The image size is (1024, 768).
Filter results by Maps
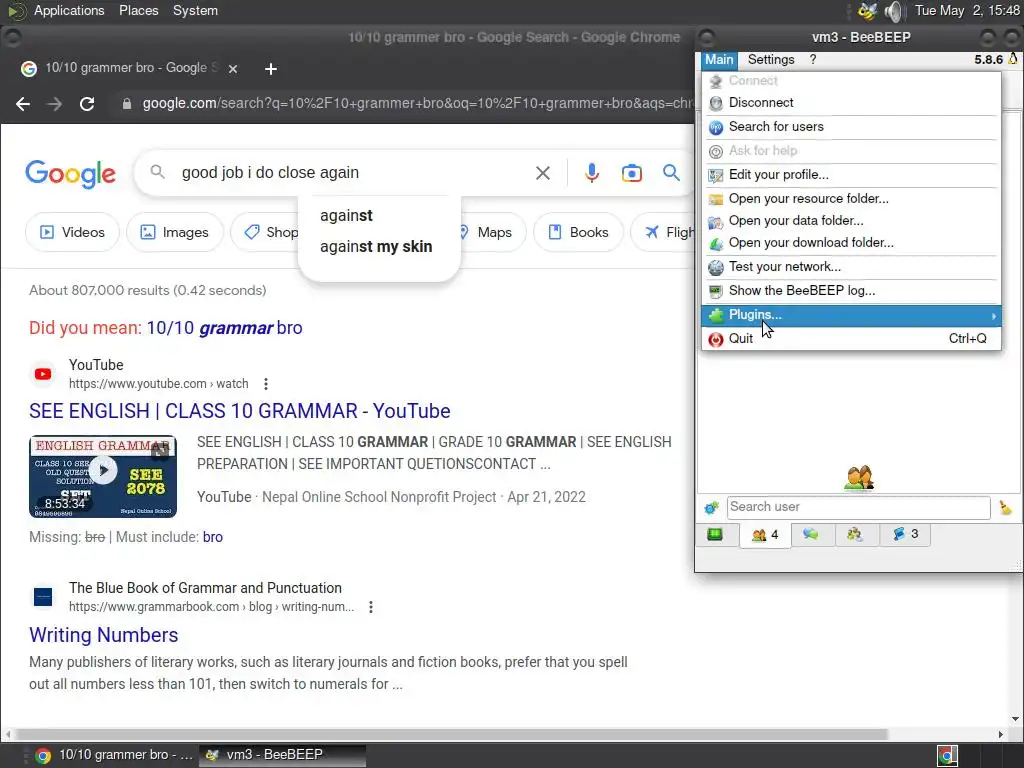[x=487, y=232]
